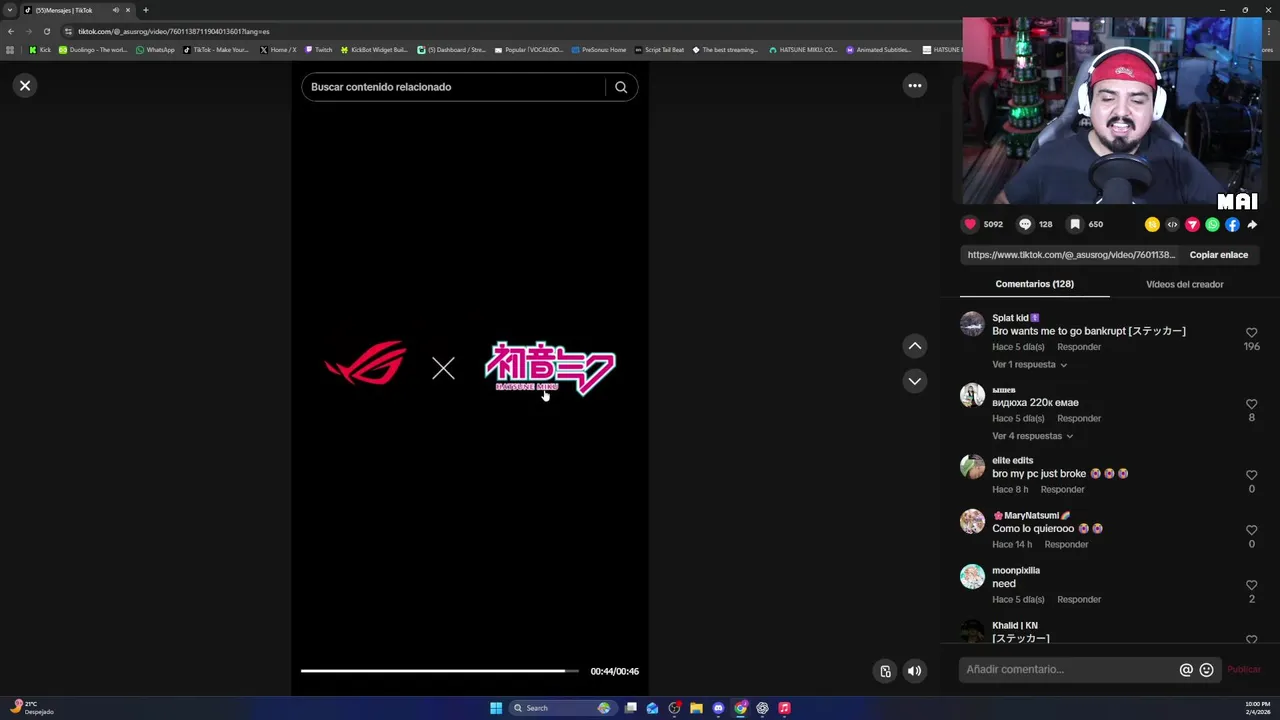Reply to elite edits' comment
This screenshot has height=720, width=1280.
pyautogui.click(x=1062, y=490)
